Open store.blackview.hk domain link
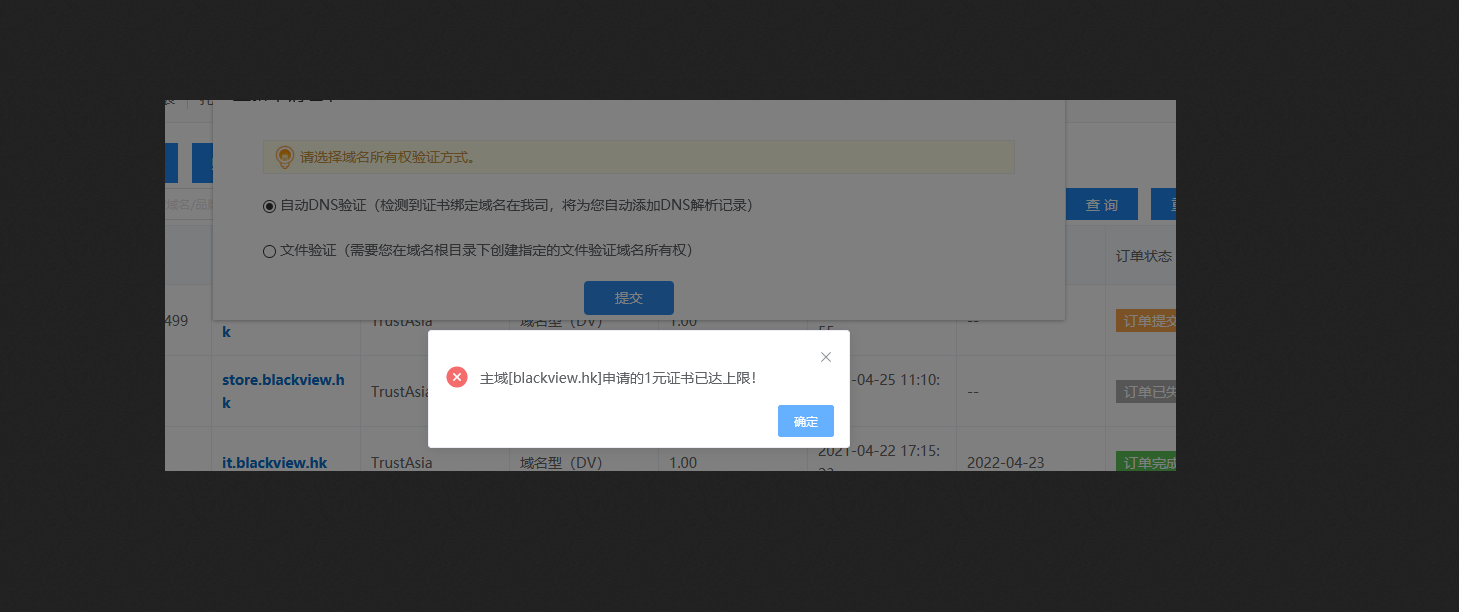This screenshot has height=612, width=1459. (283, 391)
